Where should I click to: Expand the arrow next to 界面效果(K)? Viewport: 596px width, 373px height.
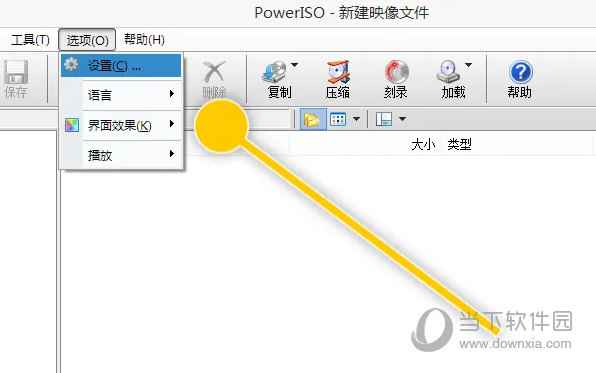[x=172, y=124]
